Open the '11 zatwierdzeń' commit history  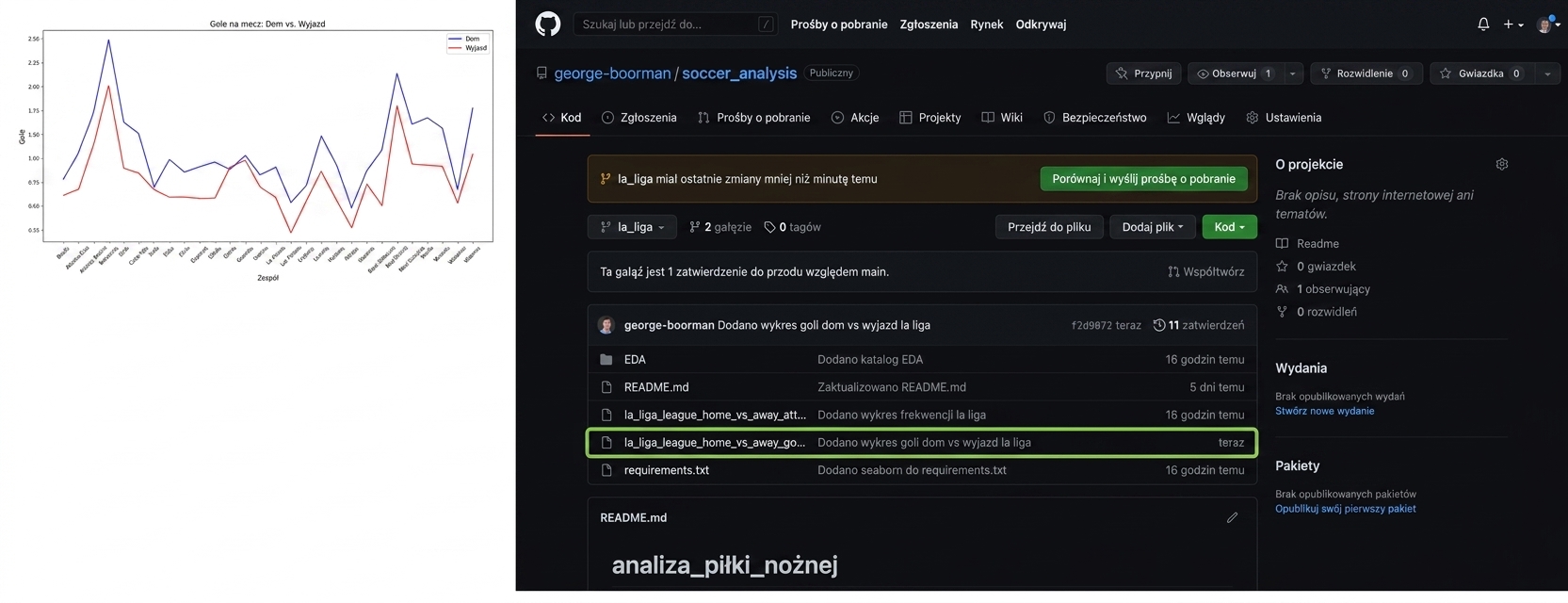pos(1199,325)
